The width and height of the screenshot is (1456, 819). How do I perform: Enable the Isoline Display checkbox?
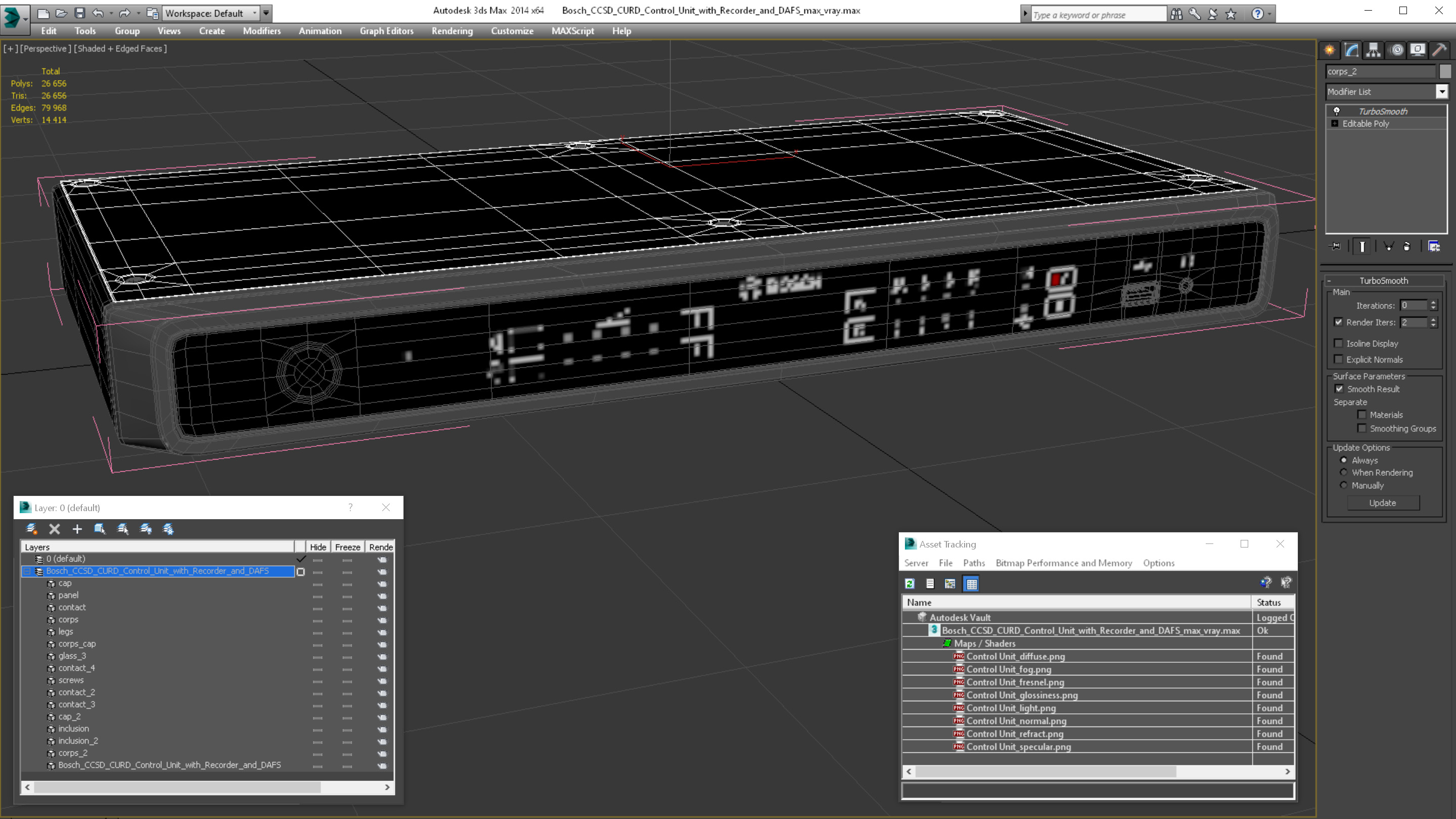coord(1338,343)
